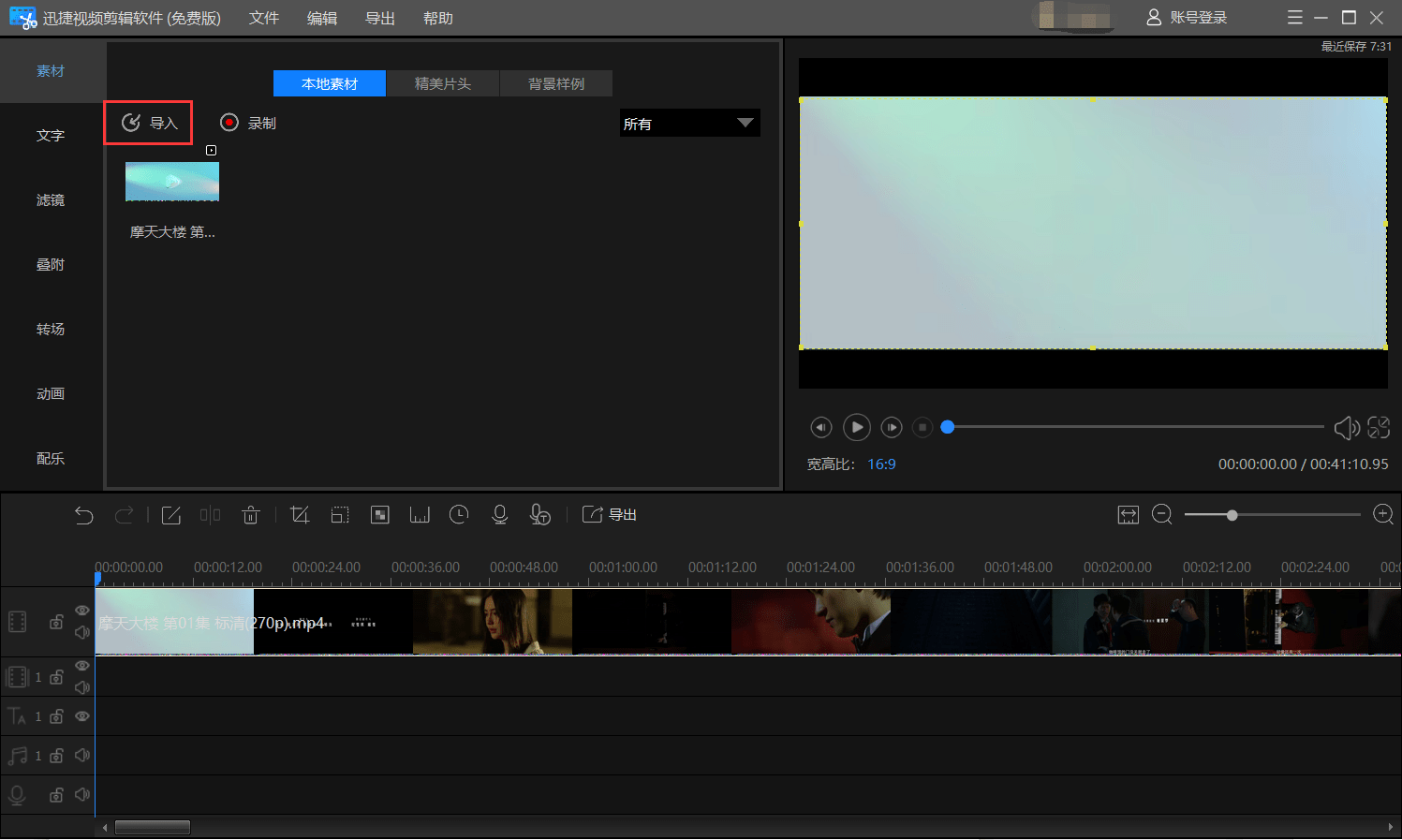Click the 导入 import button
The width and height of the screenshot is (1402, 840).
(x=149, y=124)
